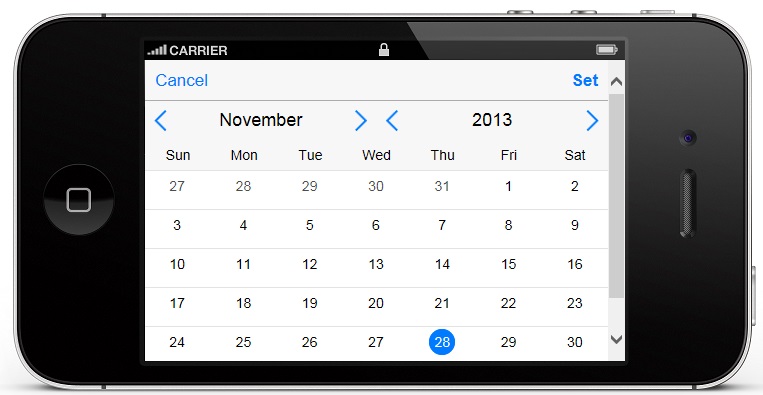Click the November month label
The image size is (763, 395).
point(261,120)
